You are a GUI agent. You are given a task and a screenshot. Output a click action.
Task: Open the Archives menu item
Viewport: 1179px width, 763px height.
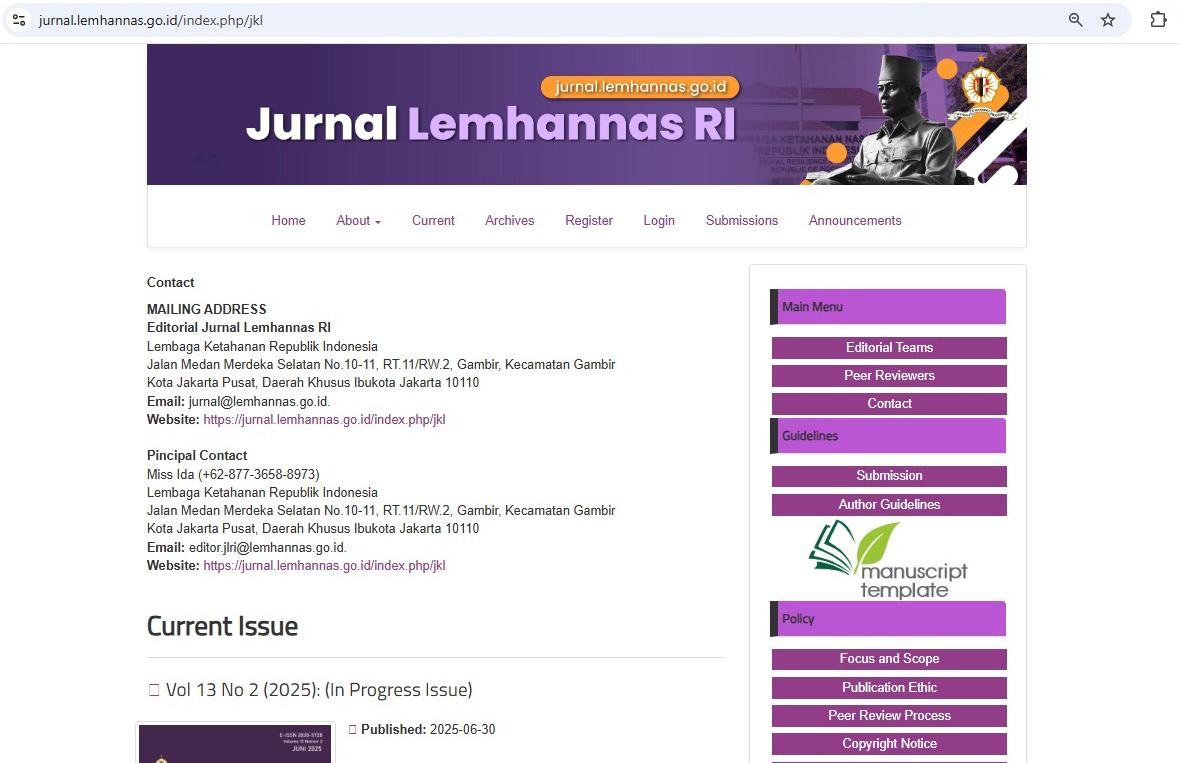pyautogui.click(x=510, y=220)
